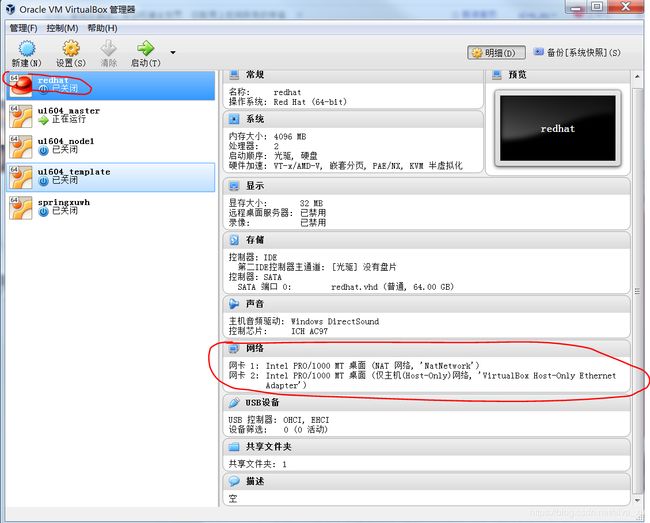650x523 pixels.
Task: Click the details pane scroll down arrow
Action: pos(637,501)
